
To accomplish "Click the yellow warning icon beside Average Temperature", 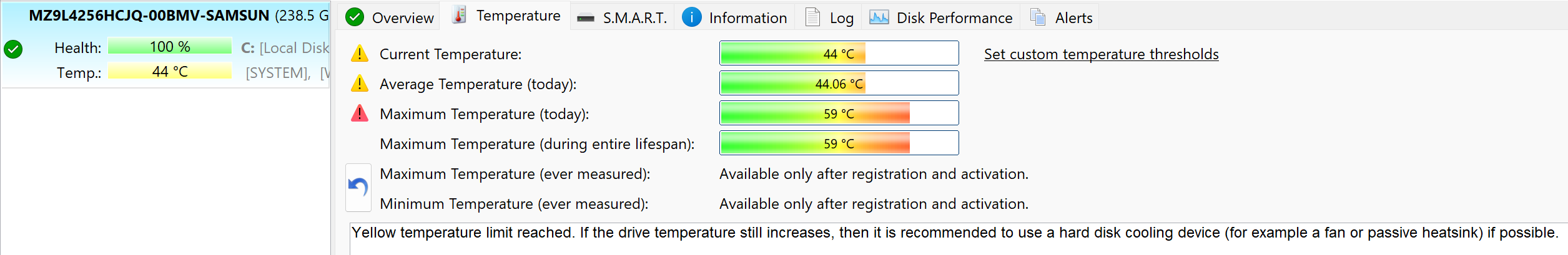I will [x=360, y=84].
